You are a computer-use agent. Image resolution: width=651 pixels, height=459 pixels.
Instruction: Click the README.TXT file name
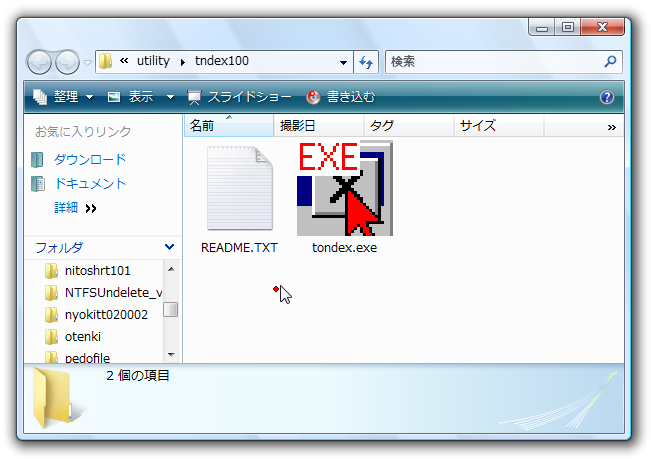pos(239,248)
